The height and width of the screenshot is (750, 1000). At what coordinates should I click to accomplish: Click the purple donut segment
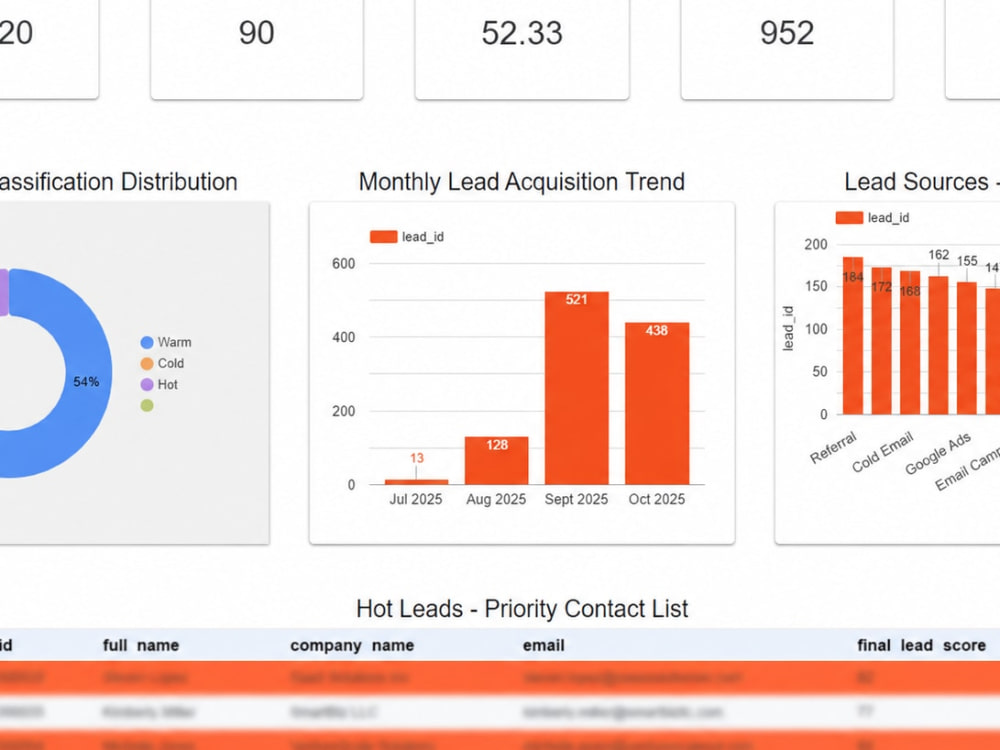4,293
